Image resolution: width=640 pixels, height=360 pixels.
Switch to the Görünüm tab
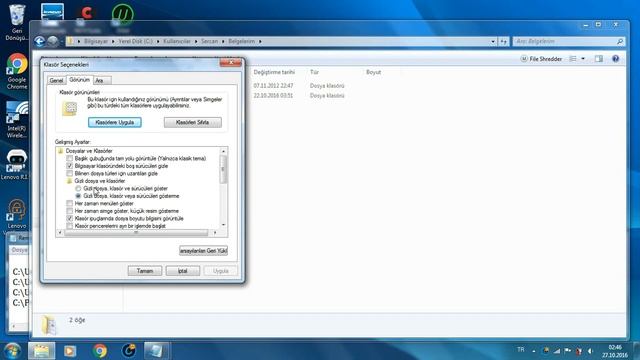(x=79, y=80)
